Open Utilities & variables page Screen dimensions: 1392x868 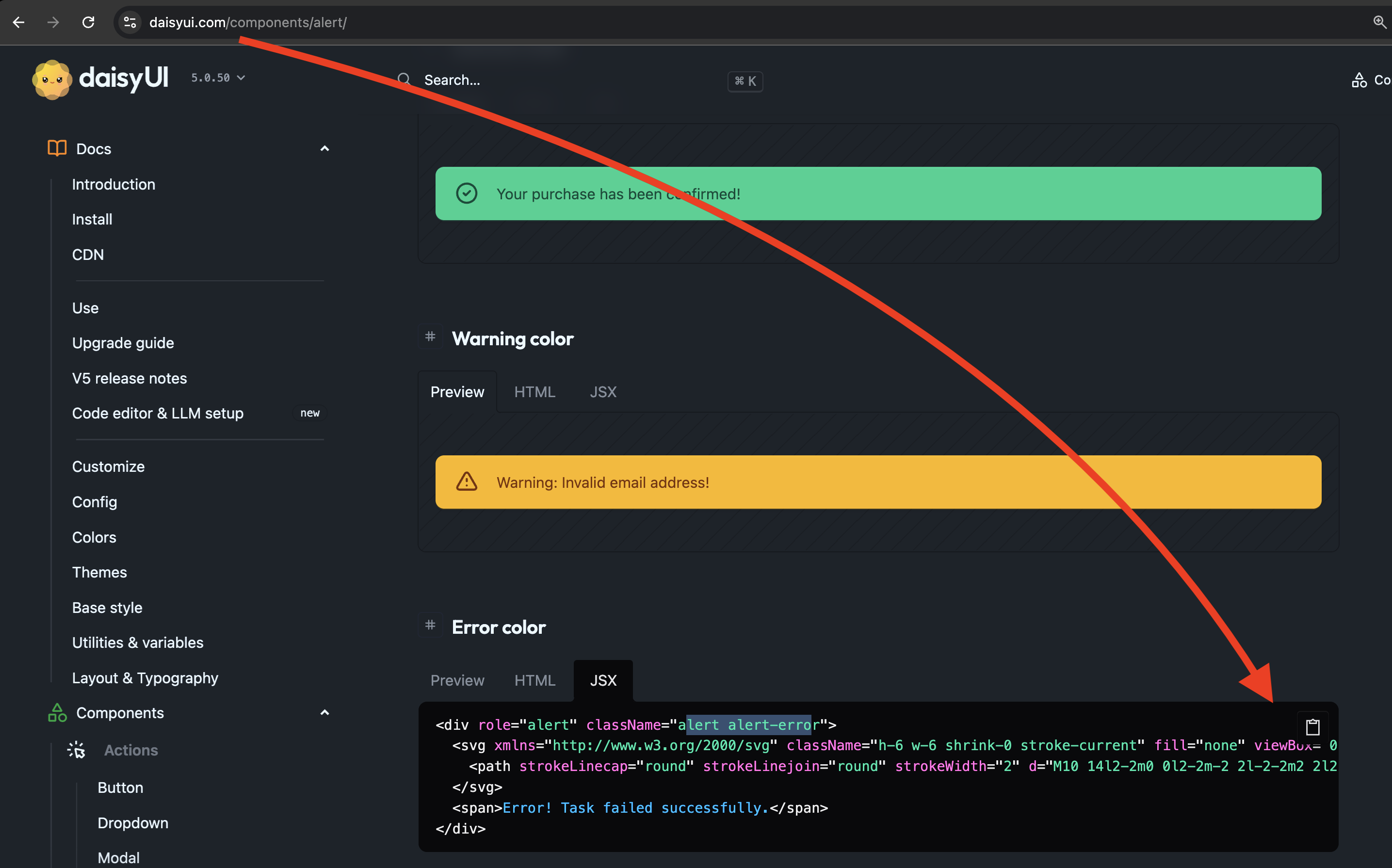(137, 643)
